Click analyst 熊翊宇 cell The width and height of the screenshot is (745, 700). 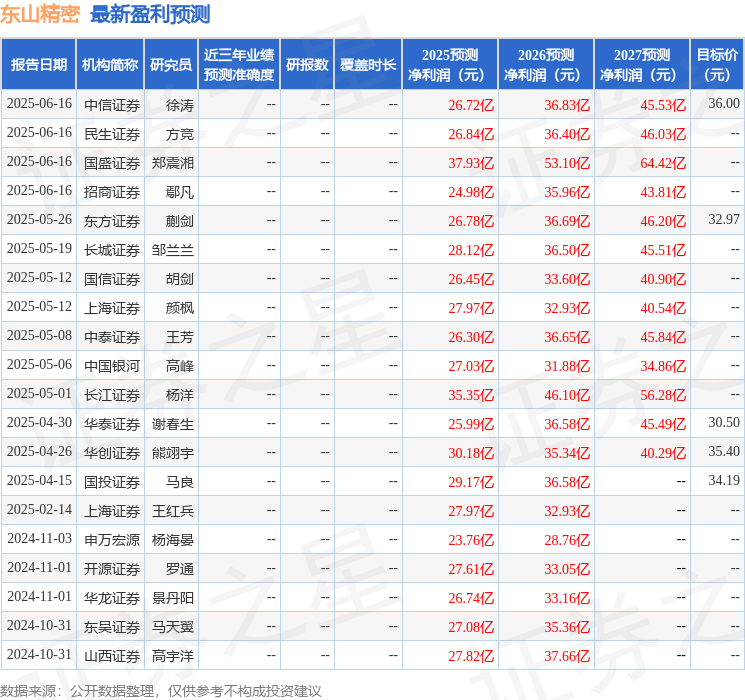click(172, 453)
